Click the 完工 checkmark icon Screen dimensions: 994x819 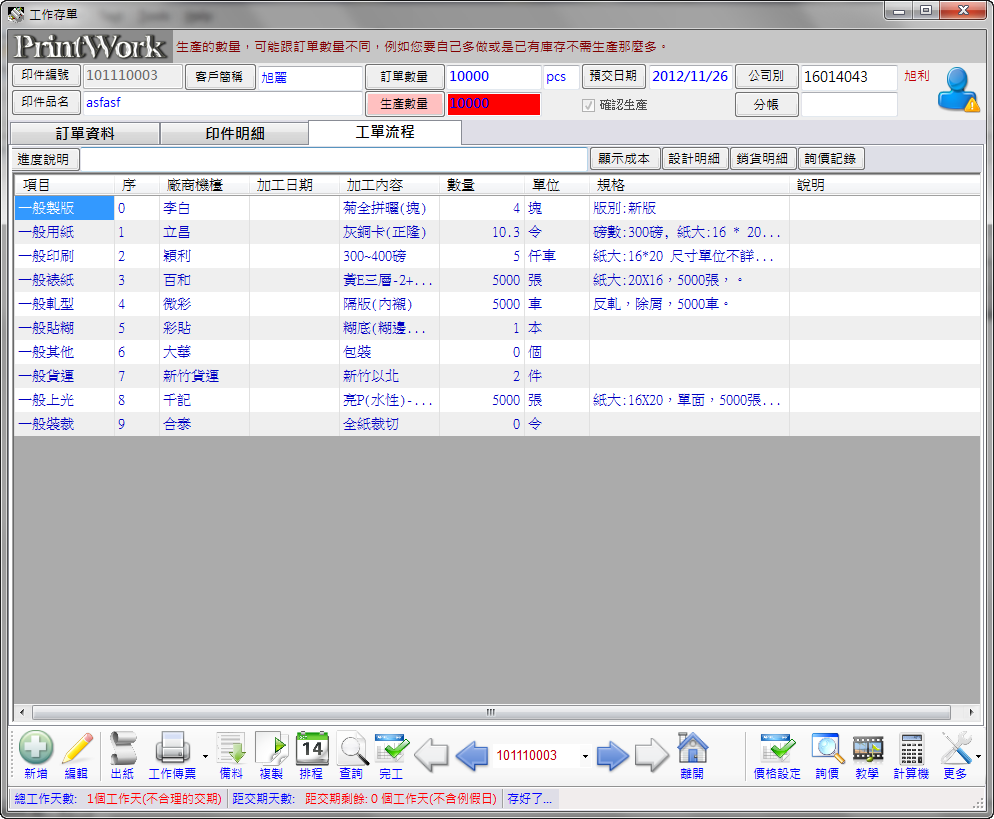[392, 748]
